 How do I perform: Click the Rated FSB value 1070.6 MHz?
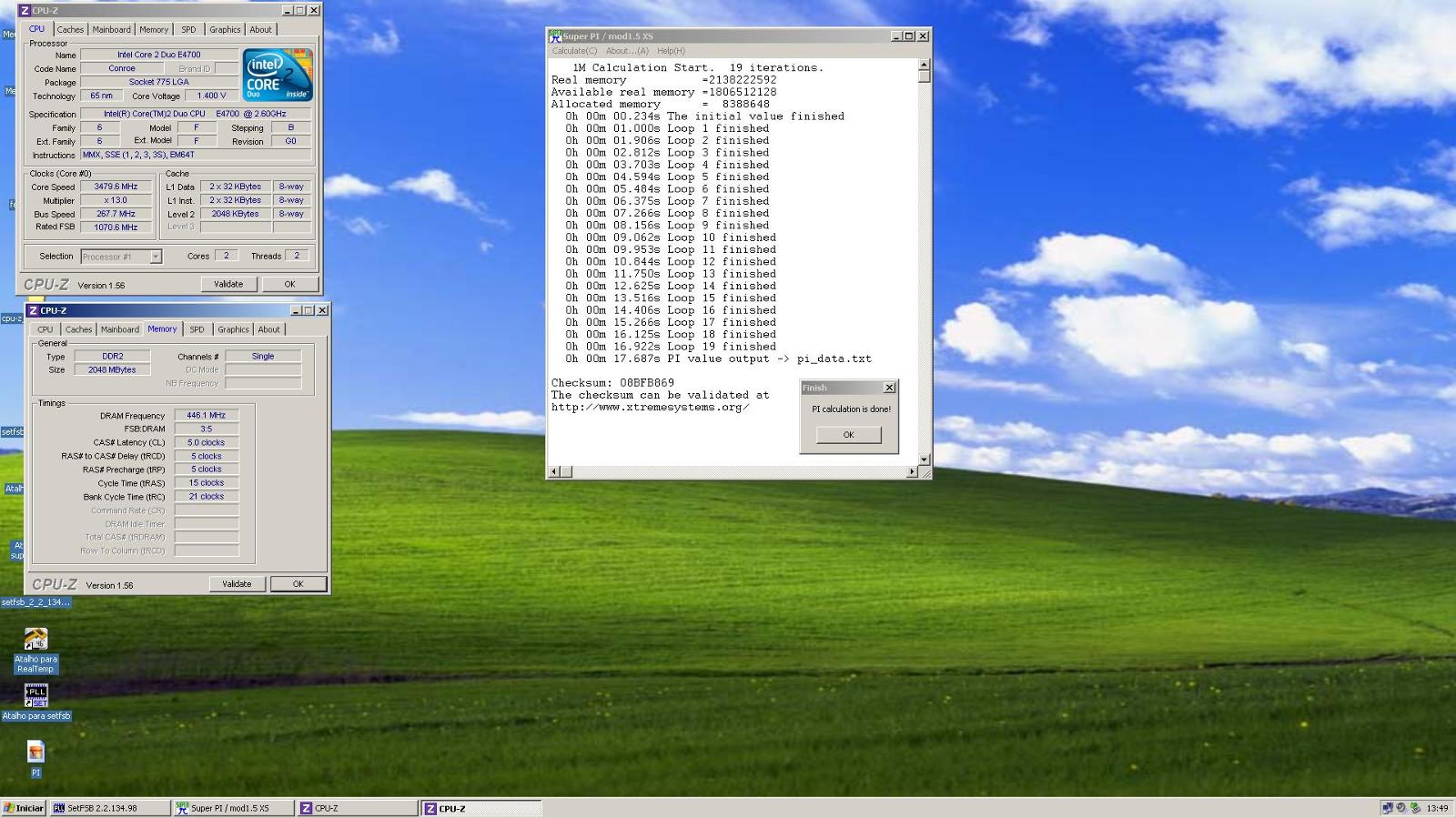pos(116,227)
